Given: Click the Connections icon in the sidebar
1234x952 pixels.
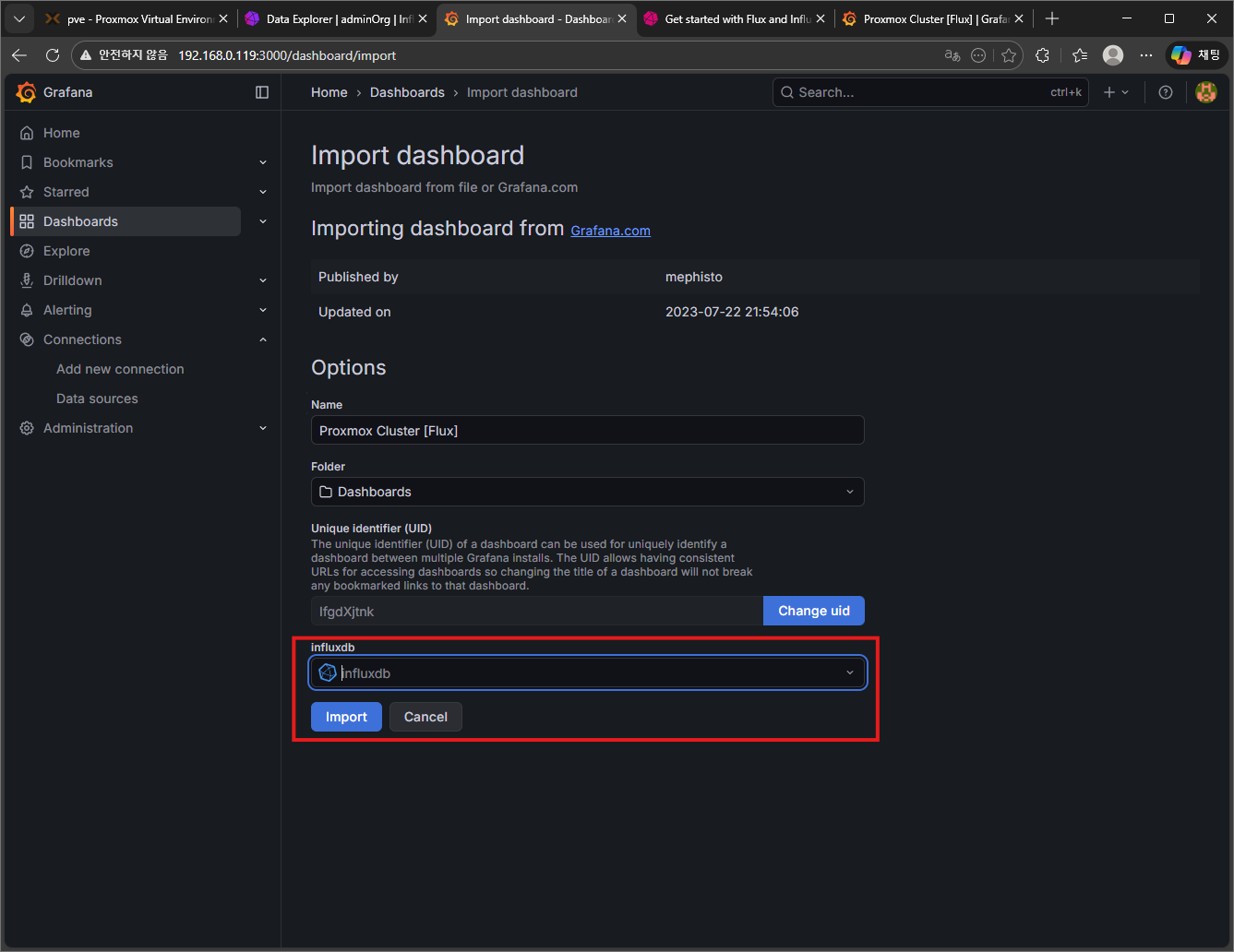Looking at the screenshot, I should pyautogui.click(x=27, y=339).
